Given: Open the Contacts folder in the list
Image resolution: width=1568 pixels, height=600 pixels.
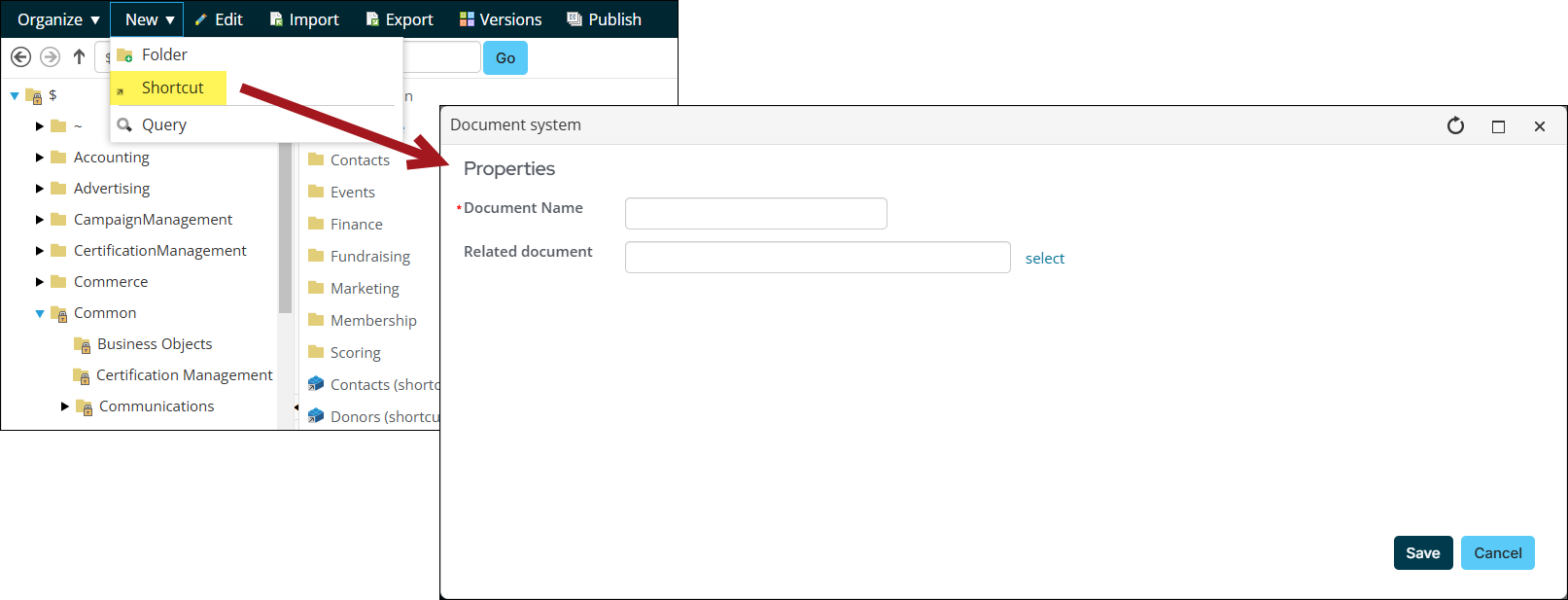Looking at the screenshot, I should (360, 160).
